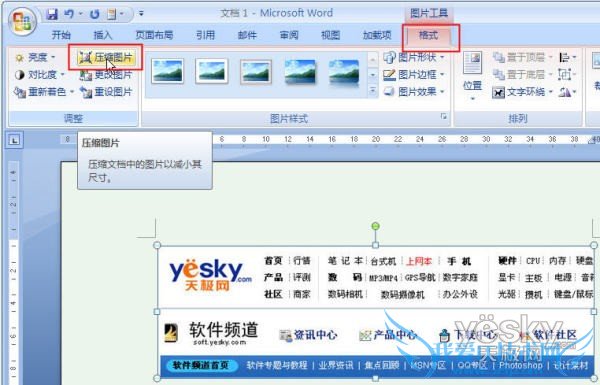The height and width of the screenshot is (385, 600).
Task: Apply the second picture style thumbnail
Action: pos(212,71)
